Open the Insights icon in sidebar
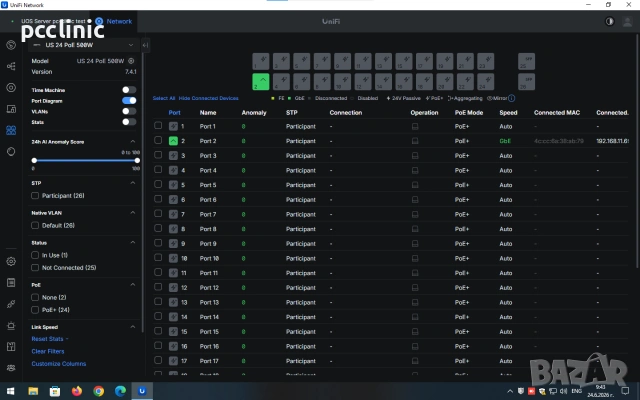Viewport: 640px width, 400px height. [11, 151]
